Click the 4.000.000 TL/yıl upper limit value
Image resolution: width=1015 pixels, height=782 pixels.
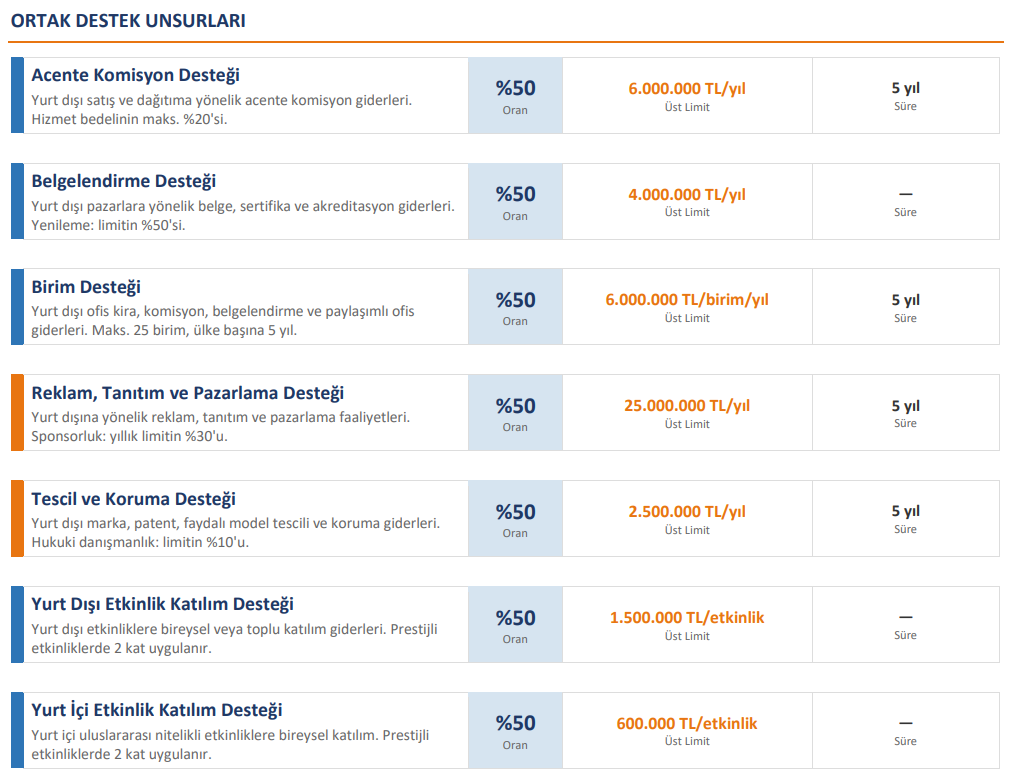point(687,195)
